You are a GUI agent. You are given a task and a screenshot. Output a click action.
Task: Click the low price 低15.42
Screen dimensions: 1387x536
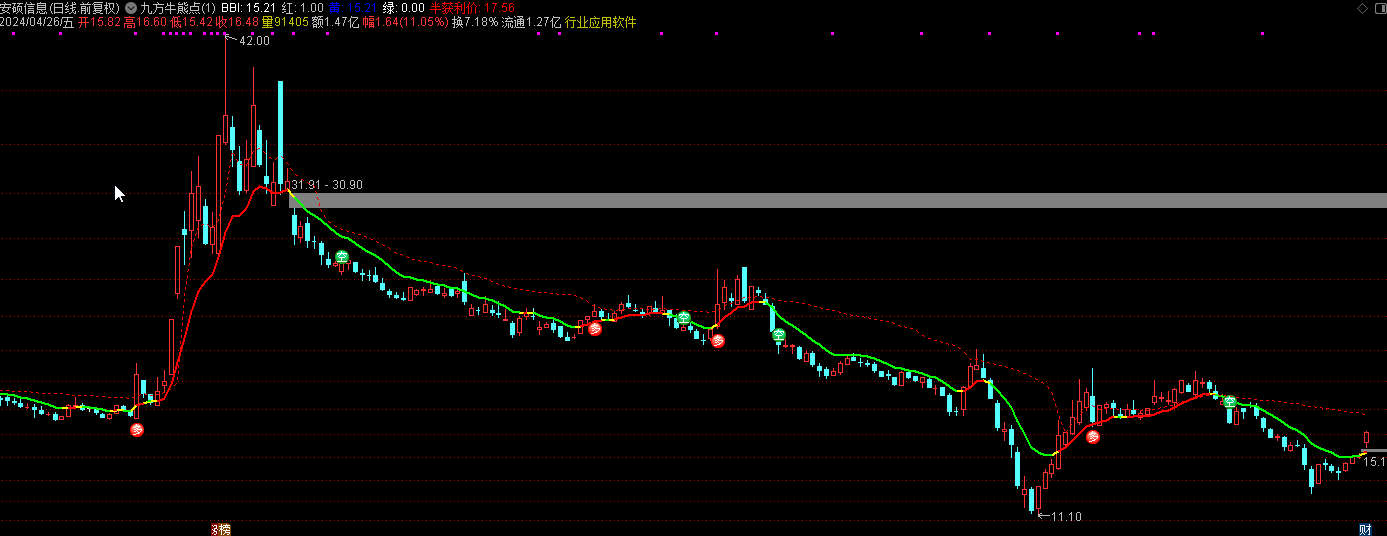pyautogui.click(x=191, y=22)
